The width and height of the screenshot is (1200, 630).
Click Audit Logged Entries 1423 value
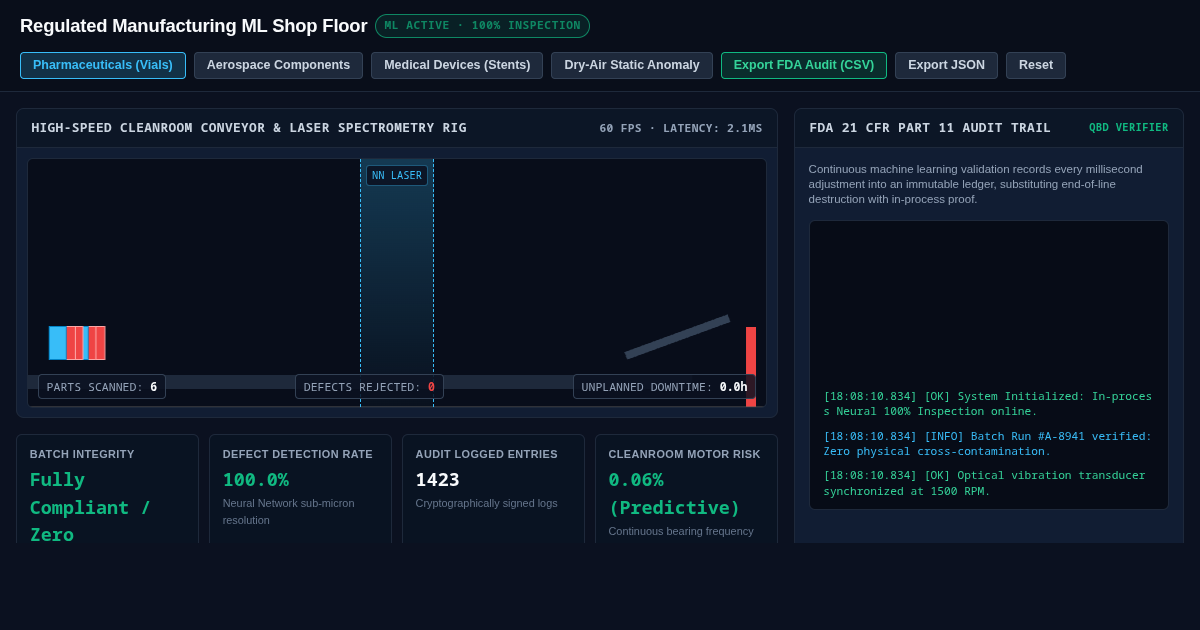tap(438, 480)
